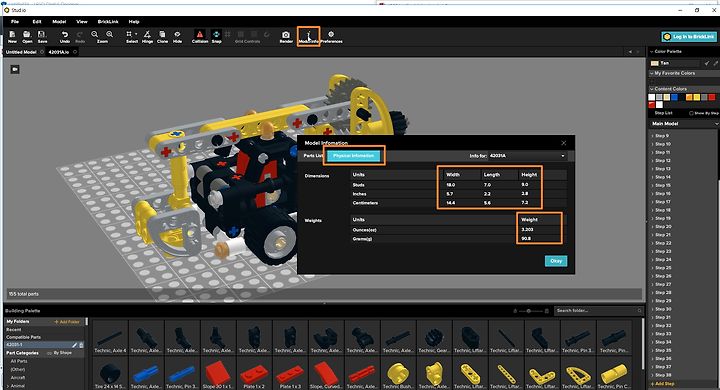The image size is (720, 390).
Task: Click the Search folder input field
Action: tap(599, 311)
